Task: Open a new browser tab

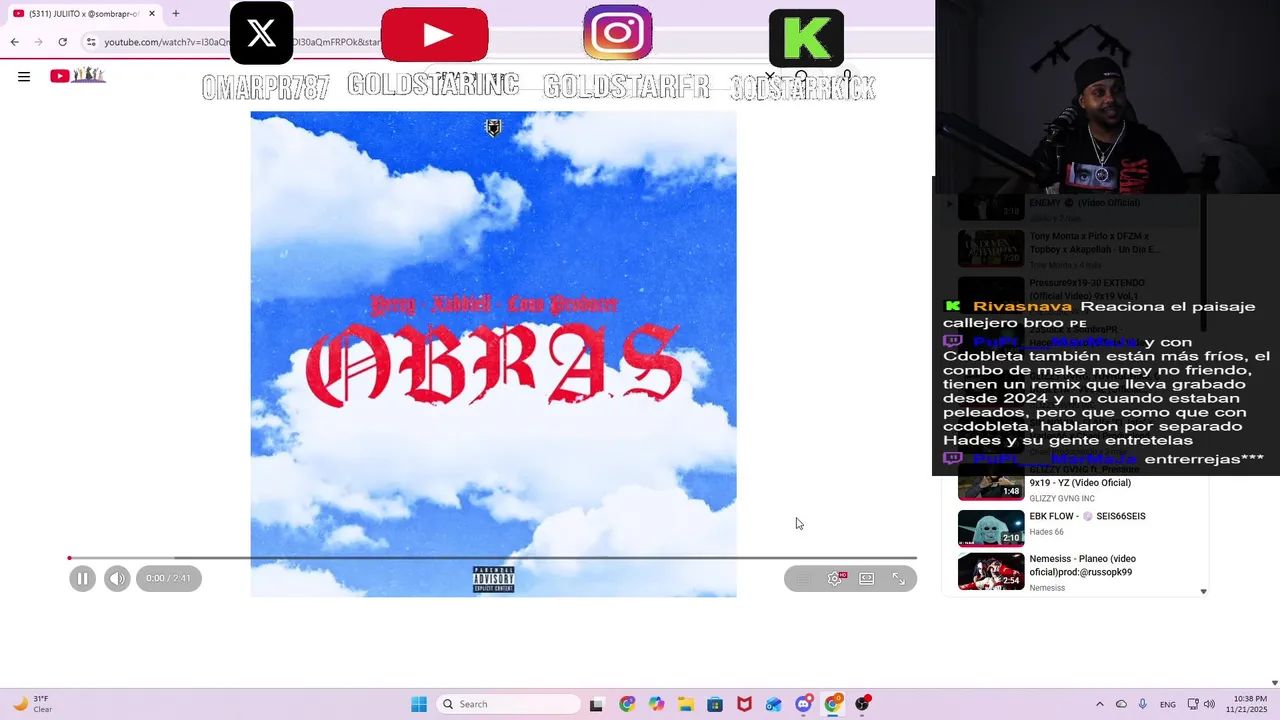Action: (x=176, y=14)
